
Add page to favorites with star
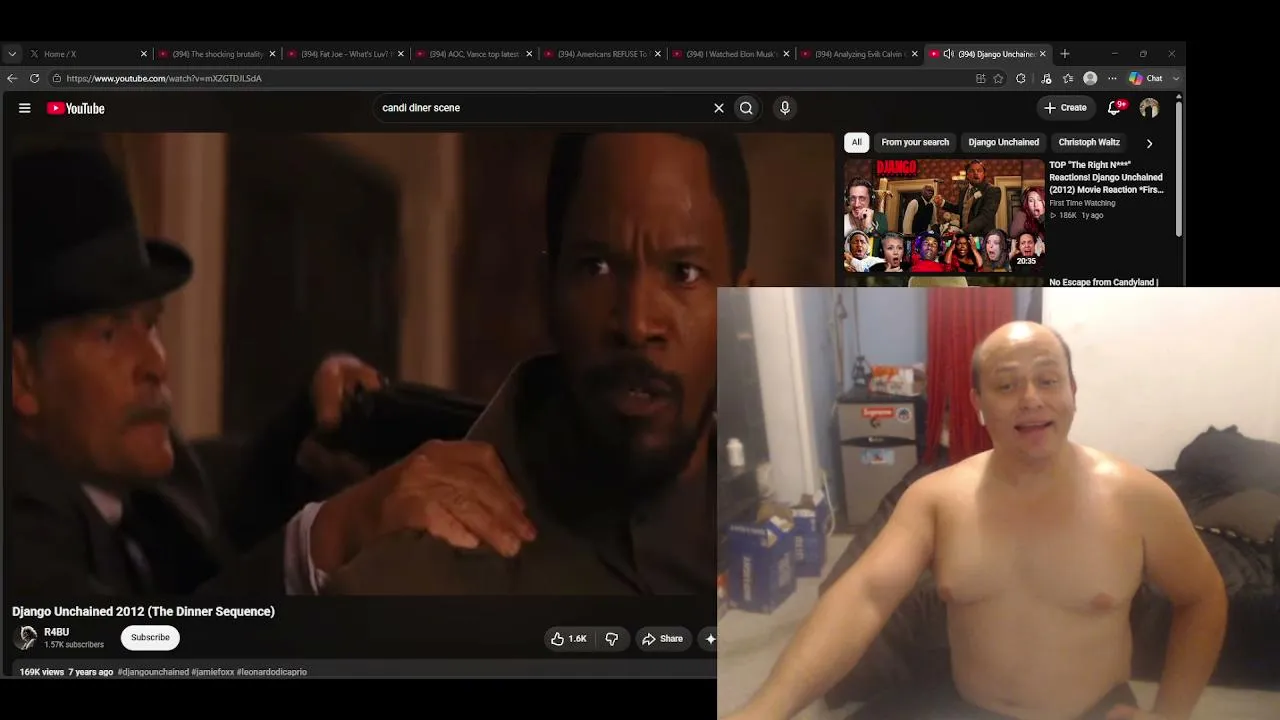[x=998, y=78]
